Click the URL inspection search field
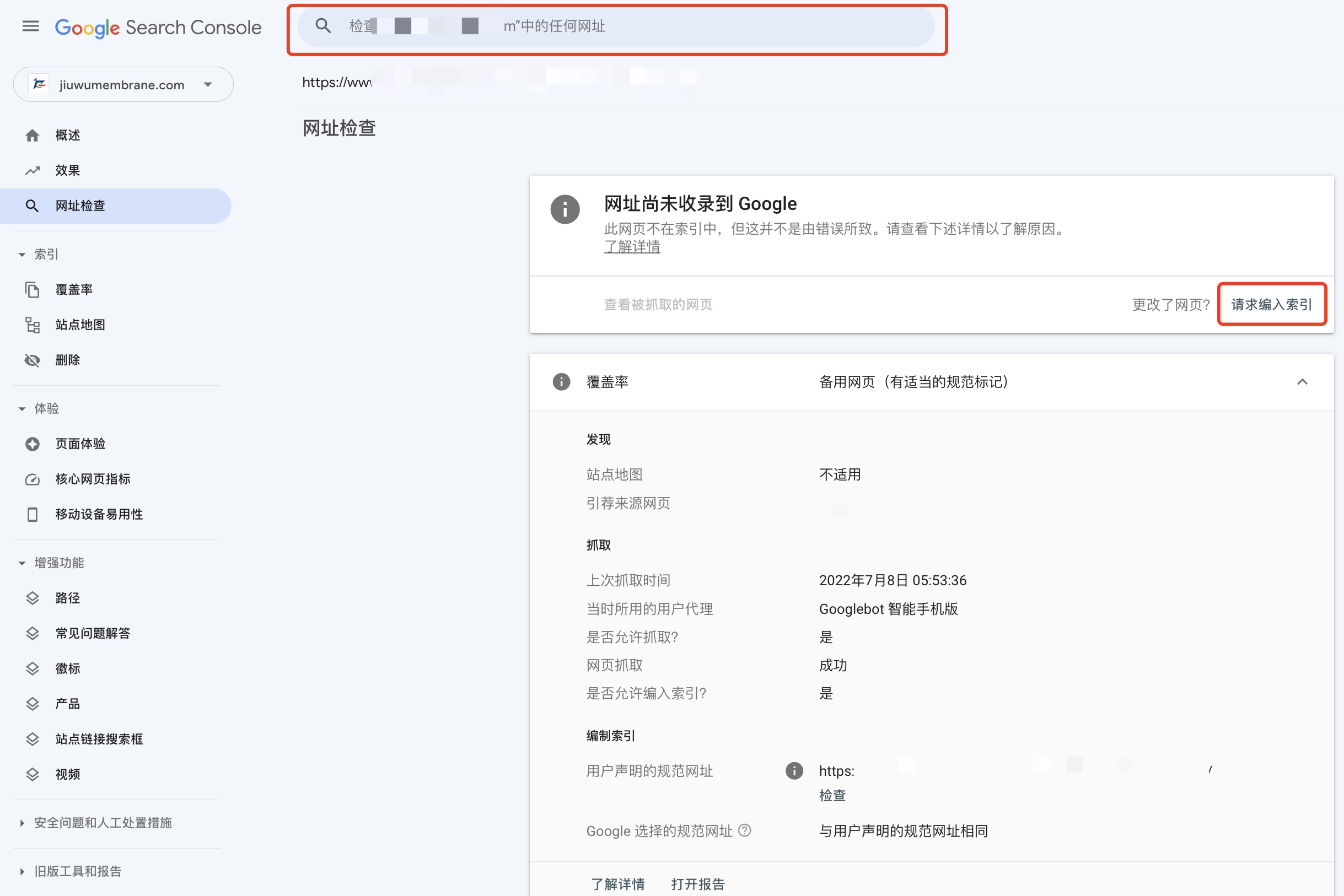The image size is (1344, 896). point(616,26)
